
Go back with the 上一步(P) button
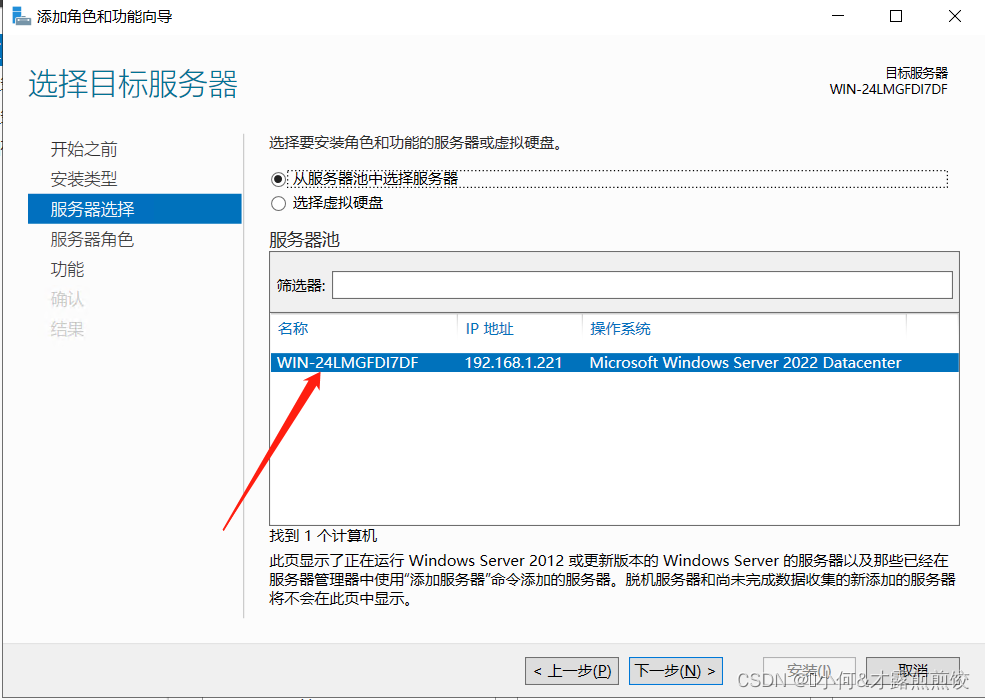click(572, 671)
